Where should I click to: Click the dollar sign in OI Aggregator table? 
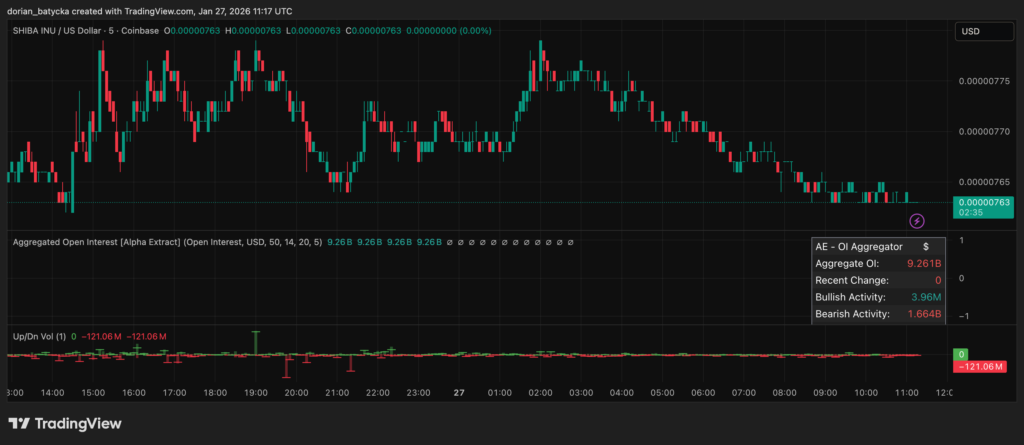pyautogui.click(x=926, y=246)
